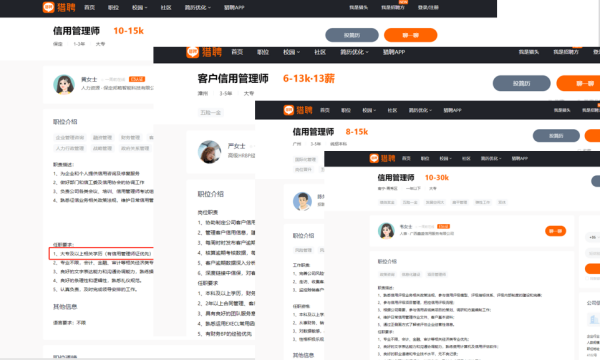The width and height of the screenshot is (600, 360).
Task: Click the 客户信用管理师 job title
Action: 233,78
